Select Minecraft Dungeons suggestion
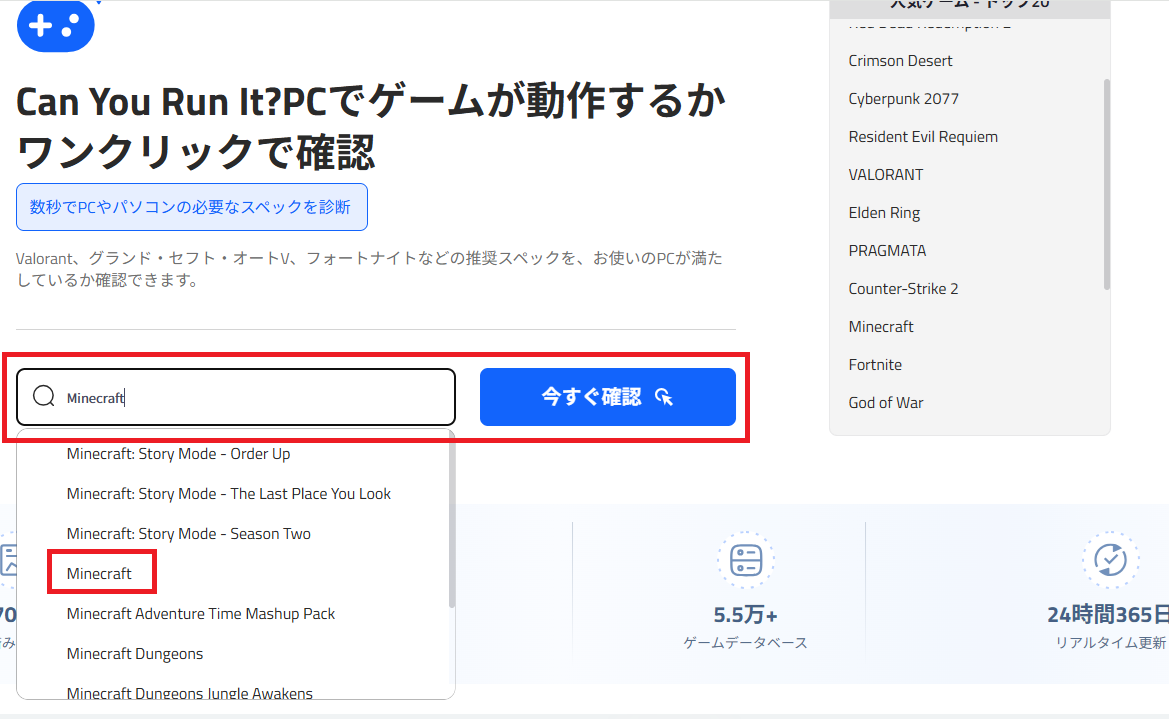This screenshot has height=719, width=1169. [x=135, y=654]
